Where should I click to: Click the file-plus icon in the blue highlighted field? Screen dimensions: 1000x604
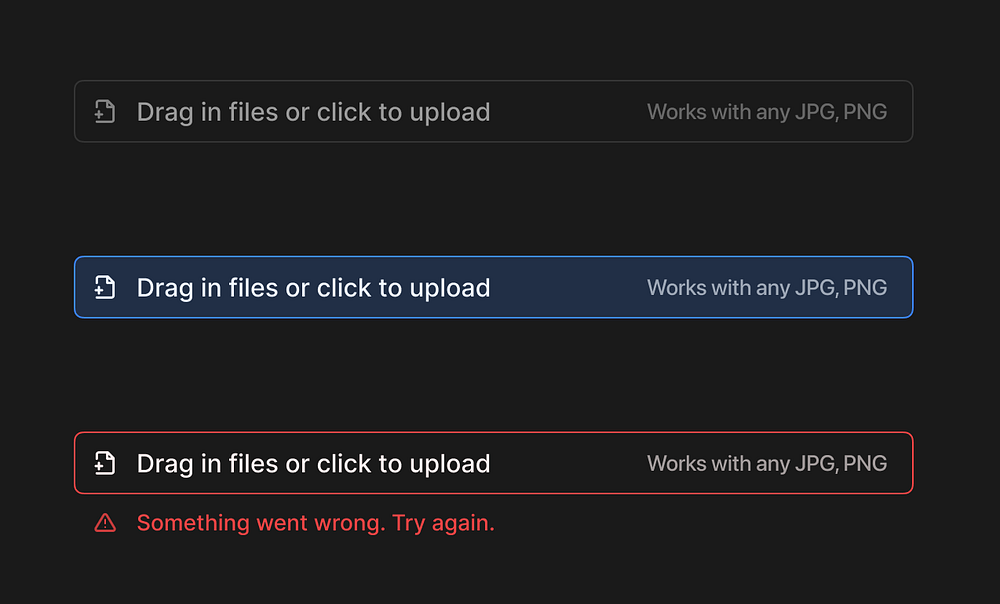(x=105, y=287)
